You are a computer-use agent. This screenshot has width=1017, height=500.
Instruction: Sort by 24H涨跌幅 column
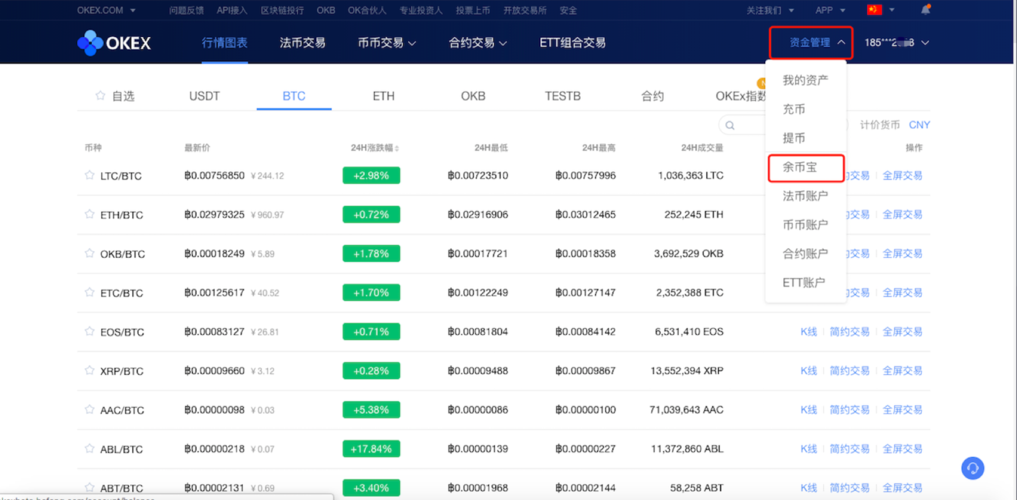pyautogui.click(x=375, y=148)
